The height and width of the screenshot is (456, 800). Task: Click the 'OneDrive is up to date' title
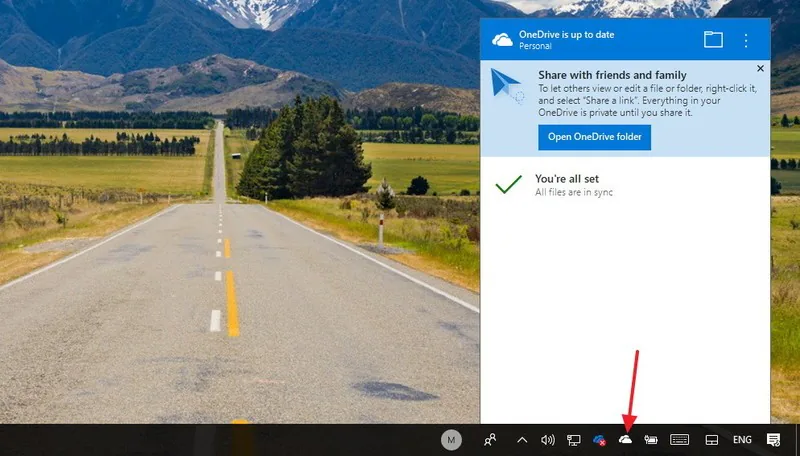pyautogui.click(x=566, y=35)
